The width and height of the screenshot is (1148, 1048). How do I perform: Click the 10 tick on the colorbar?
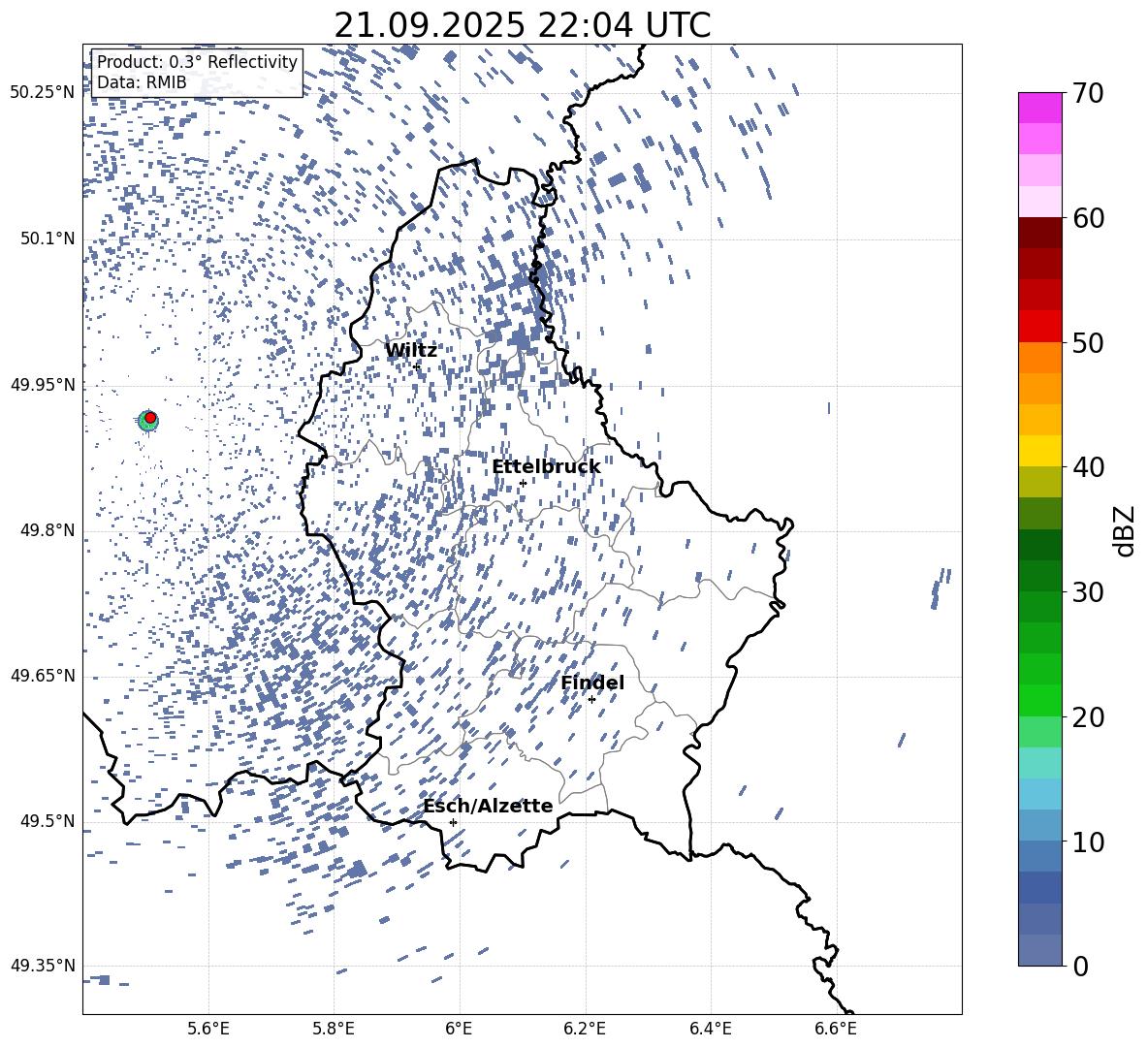(1089, 842)
